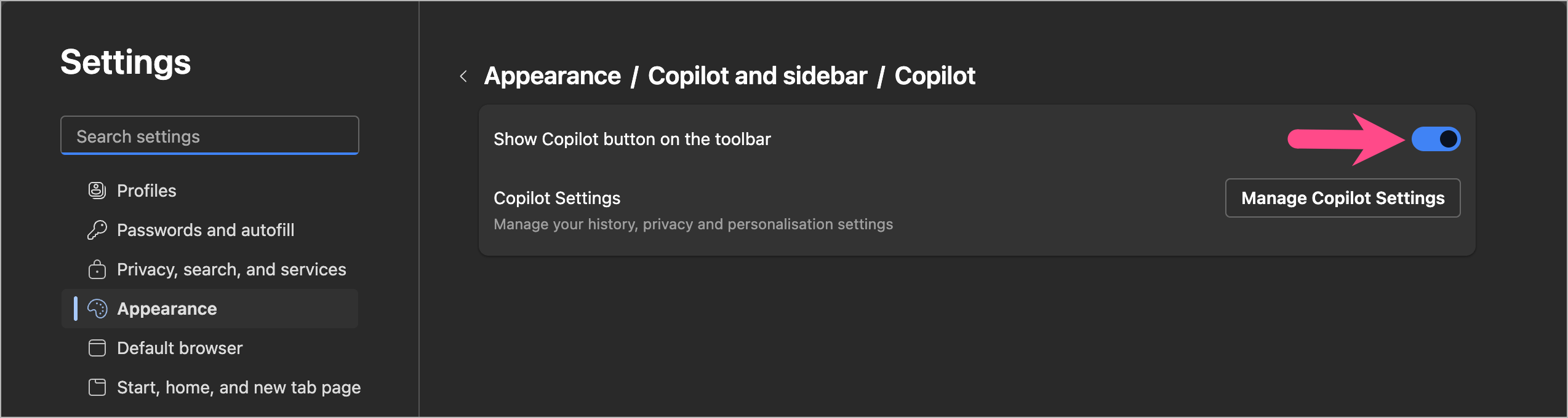Click the Appearance palette icon

[97, 309]
